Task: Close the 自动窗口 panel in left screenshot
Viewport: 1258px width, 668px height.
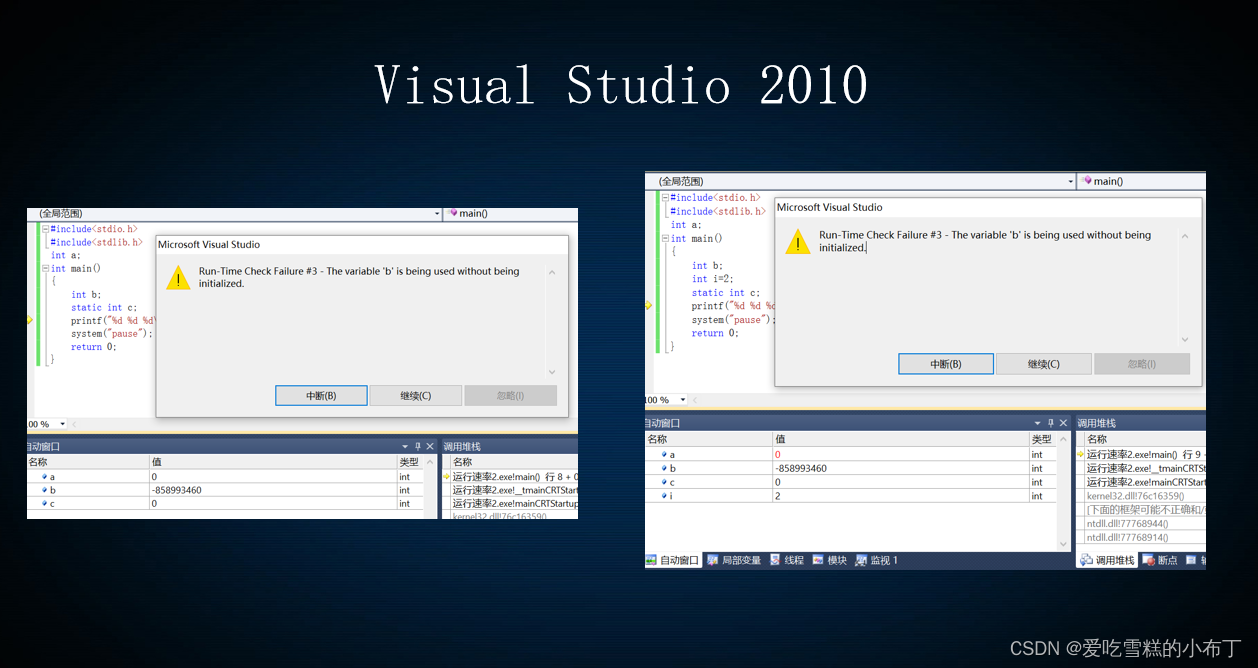Action: pyautogui.click(x=430, y=446)
